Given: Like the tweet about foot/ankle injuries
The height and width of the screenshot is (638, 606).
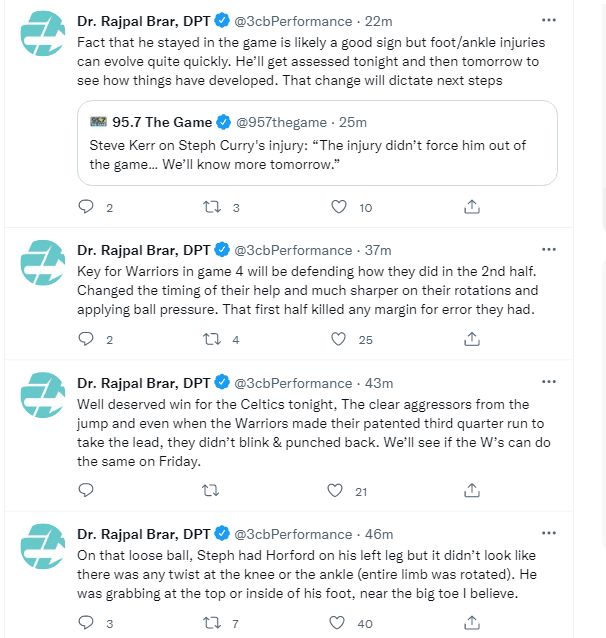Looking at the screenshot, I should [x=339, y=207].
